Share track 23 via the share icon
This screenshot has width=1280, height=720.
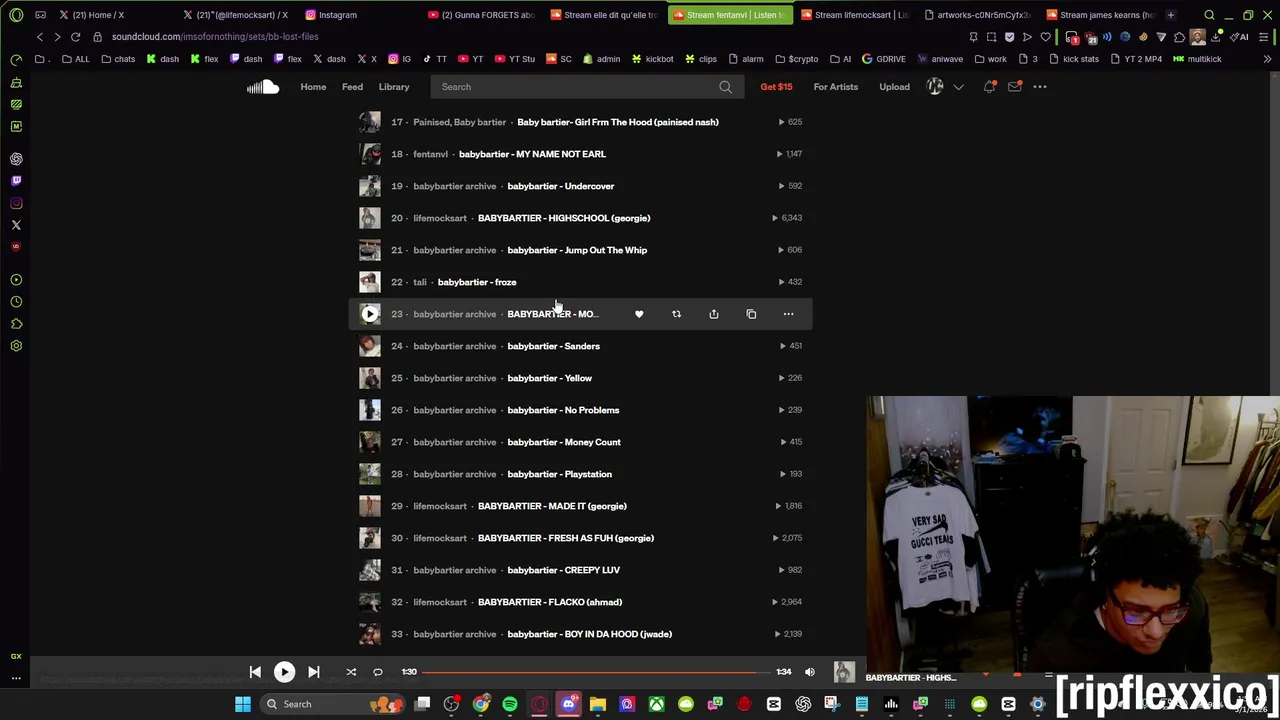(x=714, y=314)
